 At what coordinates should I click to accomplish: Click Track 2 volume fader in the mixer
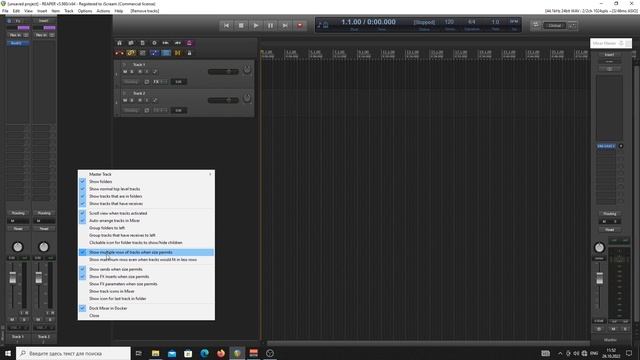[38, 278]
